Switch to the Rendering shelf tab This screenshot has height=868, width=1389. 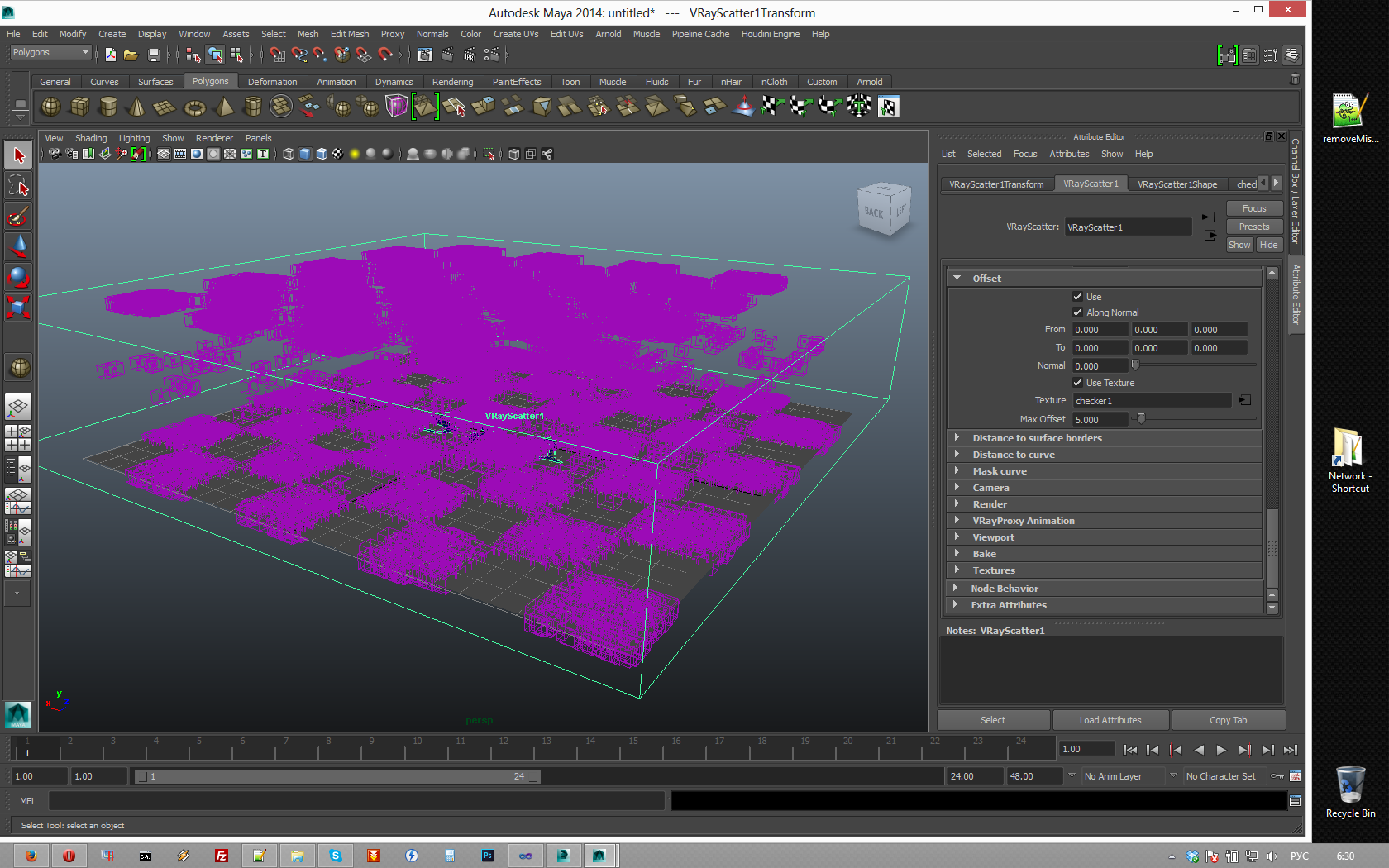(x=452, y=82)
